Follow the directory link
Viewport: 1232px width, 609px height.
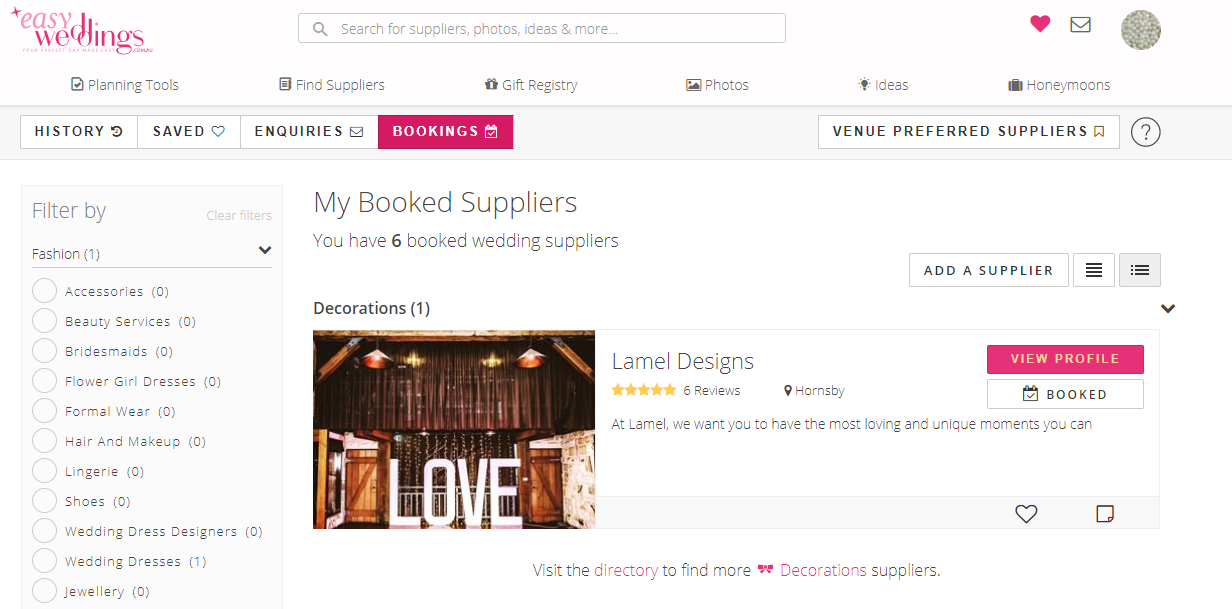click(626, 570)
